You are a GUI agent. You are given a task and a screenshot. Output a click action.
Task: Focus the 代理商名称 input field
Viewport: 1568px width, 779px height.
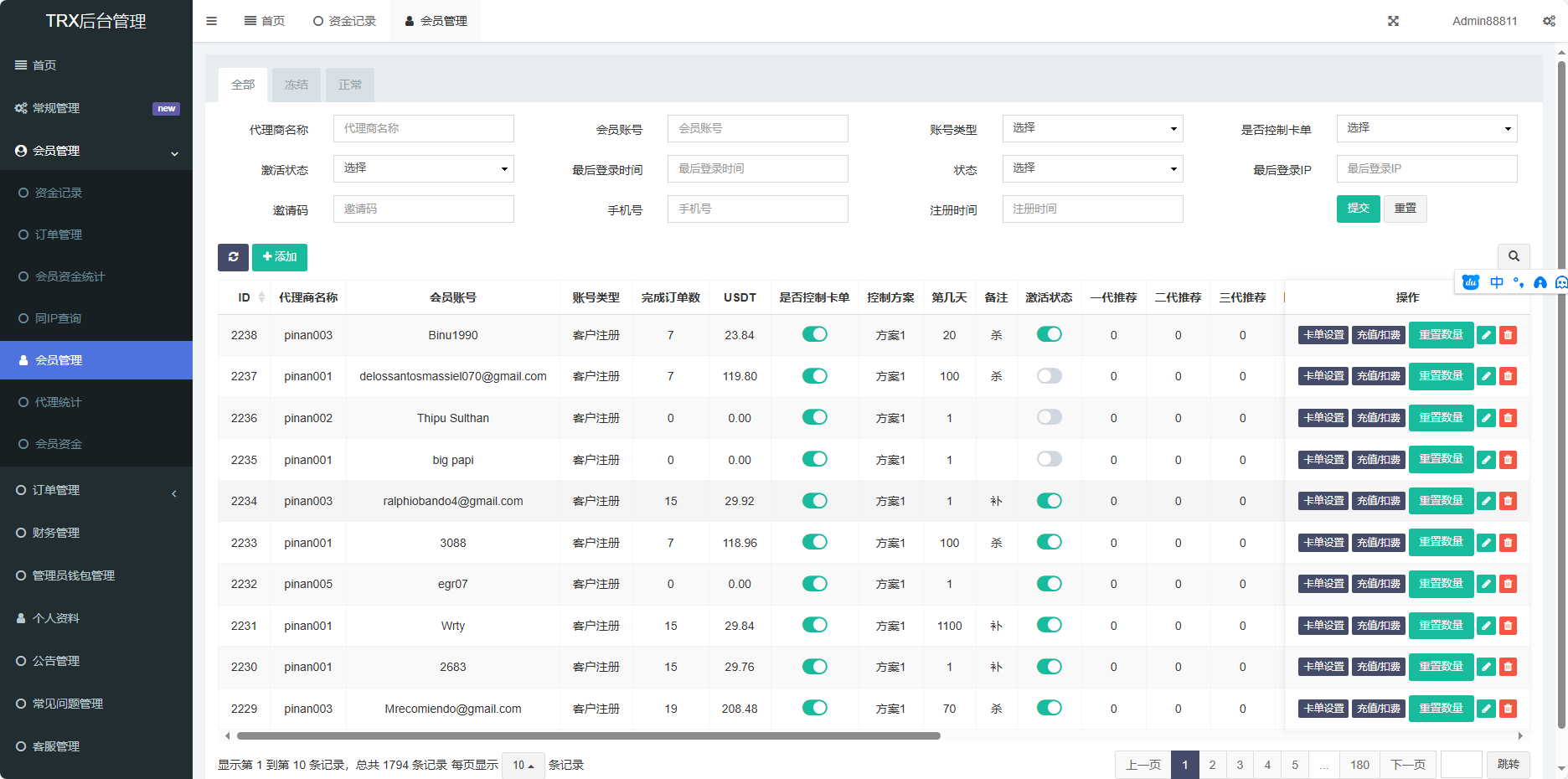point(423,128)
